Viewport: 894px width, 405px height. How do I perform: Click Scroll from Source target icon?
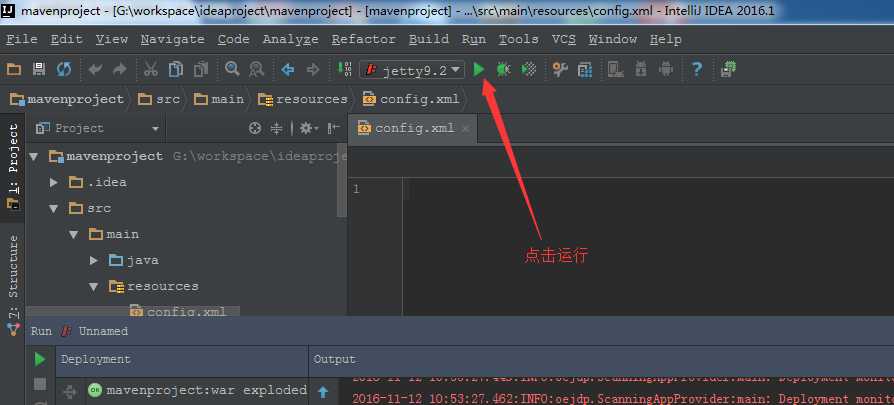[x=255, y=128]
